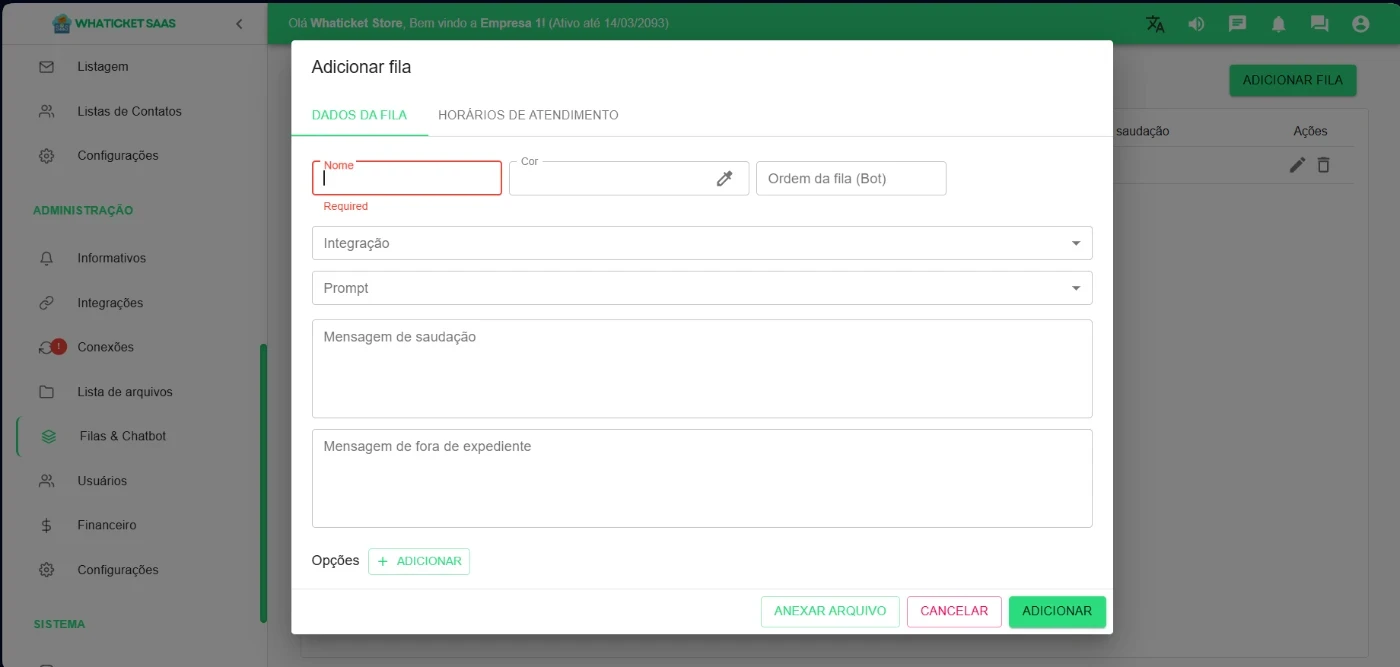The height and width of the screenshot is (667, 1400).
Task: Click the eyedropper color picker icon
Action: pyautogui.click(x=725, y=178)
